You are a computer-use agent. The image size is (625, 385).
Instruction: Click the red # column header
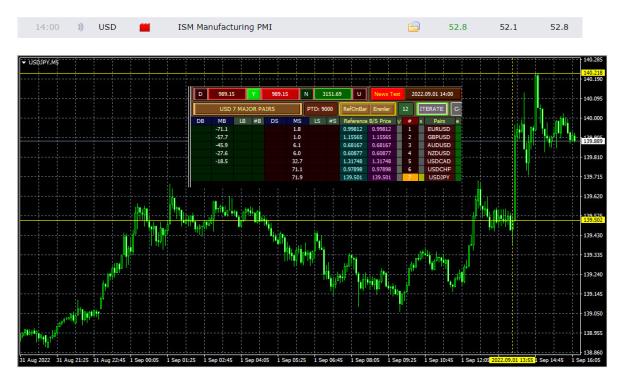pyautogui.click(x=410, y=121)
